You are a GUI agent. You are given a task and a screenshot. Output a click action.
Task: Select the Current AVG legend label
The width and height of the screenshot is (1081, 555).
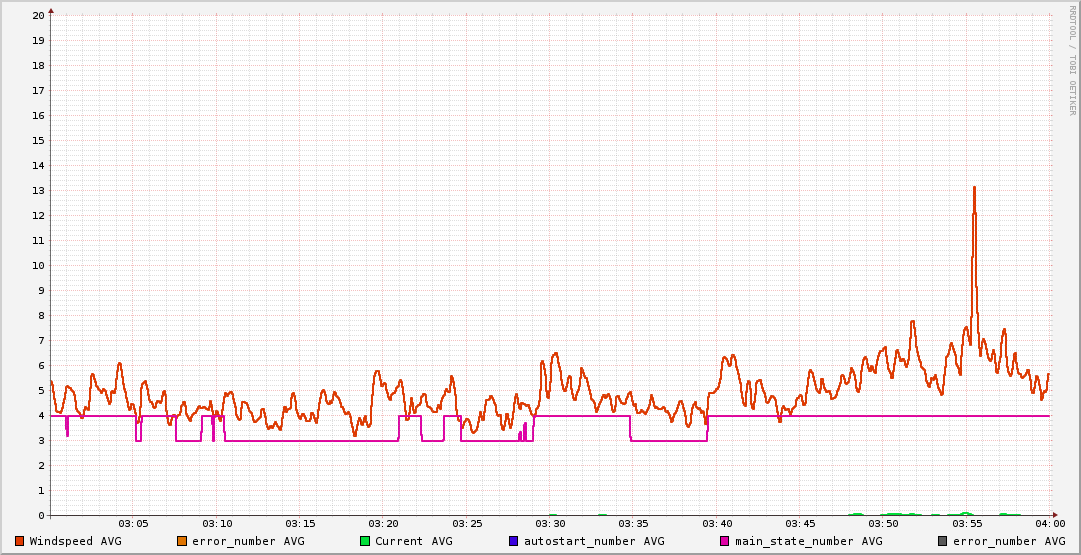[413, 541]
